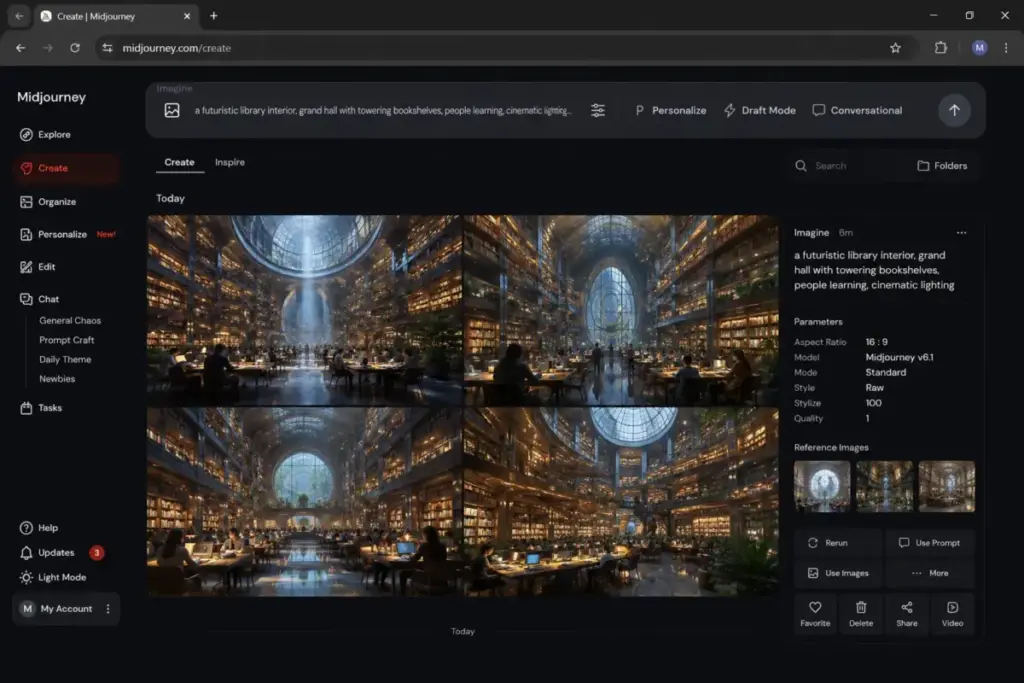Click the Midjourney logo text
Viewport: 1024px width, 683px height.
[52, 97]
